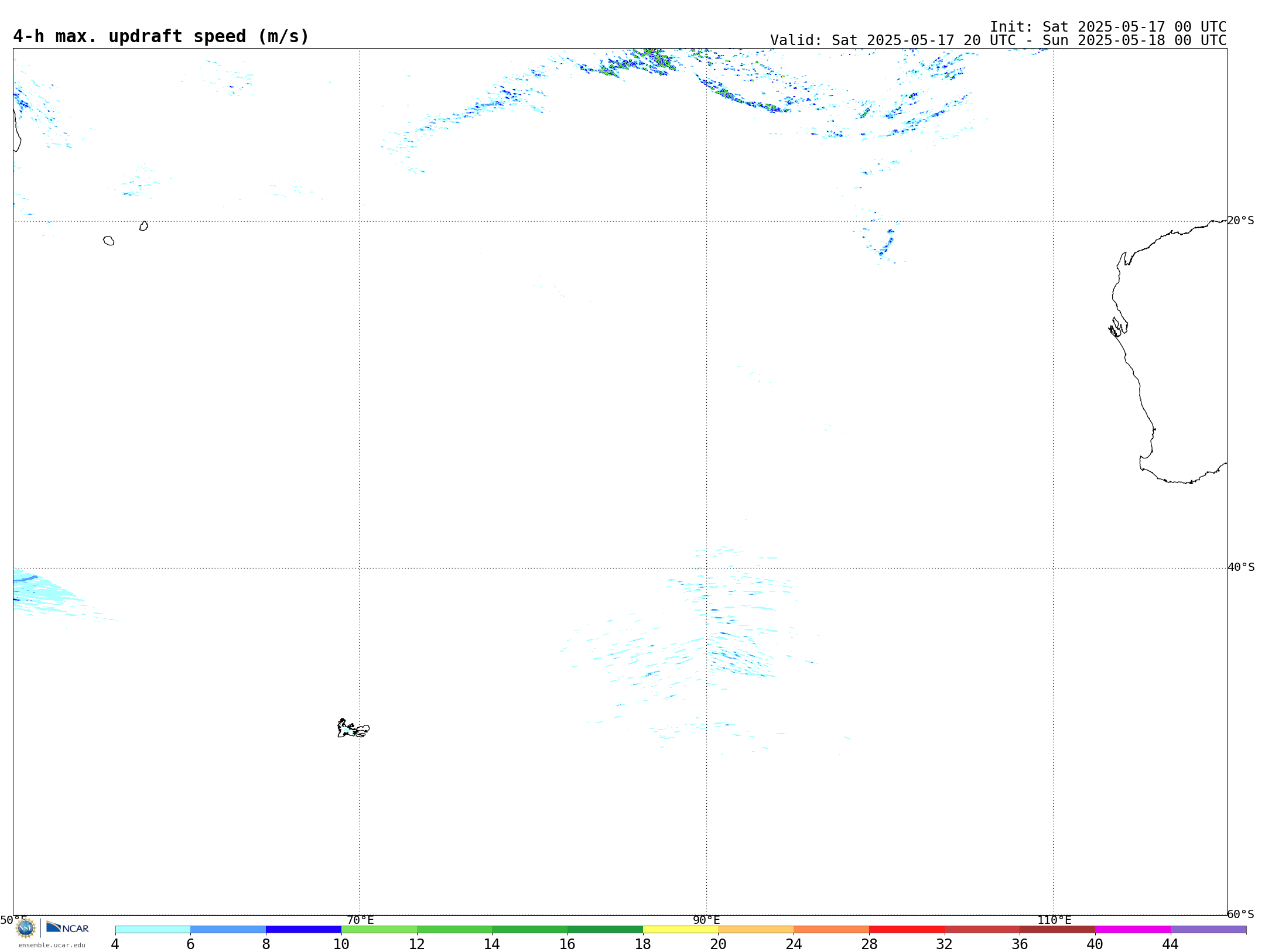Click the colorbar tick label 10
Image resolution: width=1265 pixels, height=952 pixels.
[341, 944]
